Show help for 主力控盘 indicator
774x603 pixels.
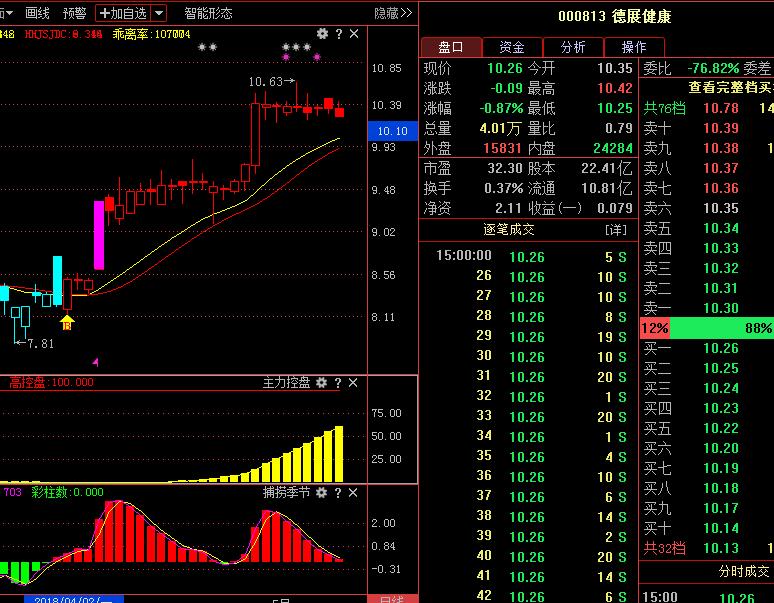click(338, 382)
